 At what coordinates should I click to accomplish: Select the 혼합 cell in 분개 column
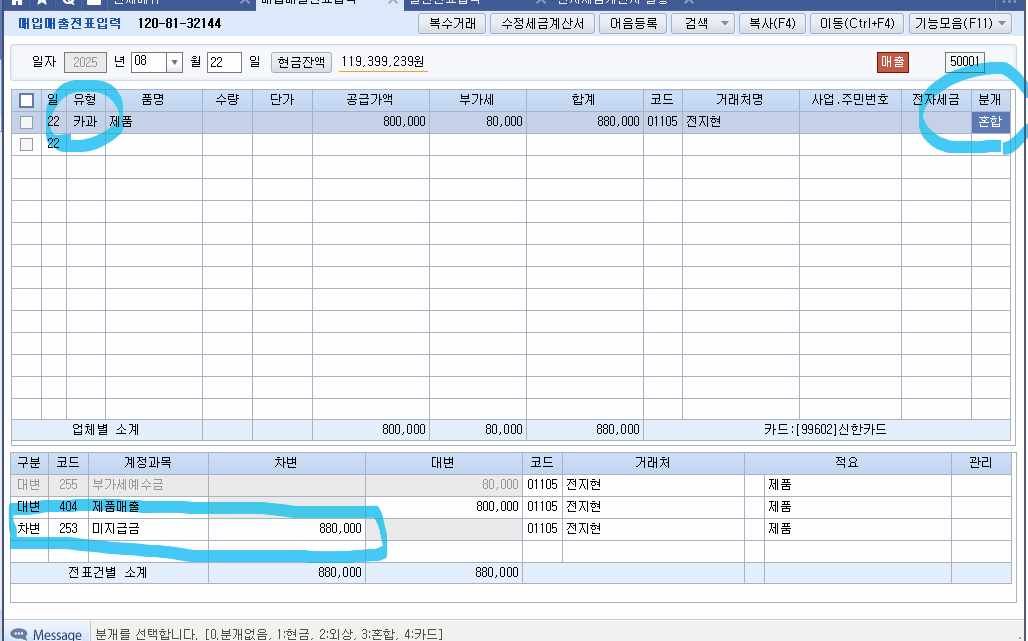[x=990, y=122]
